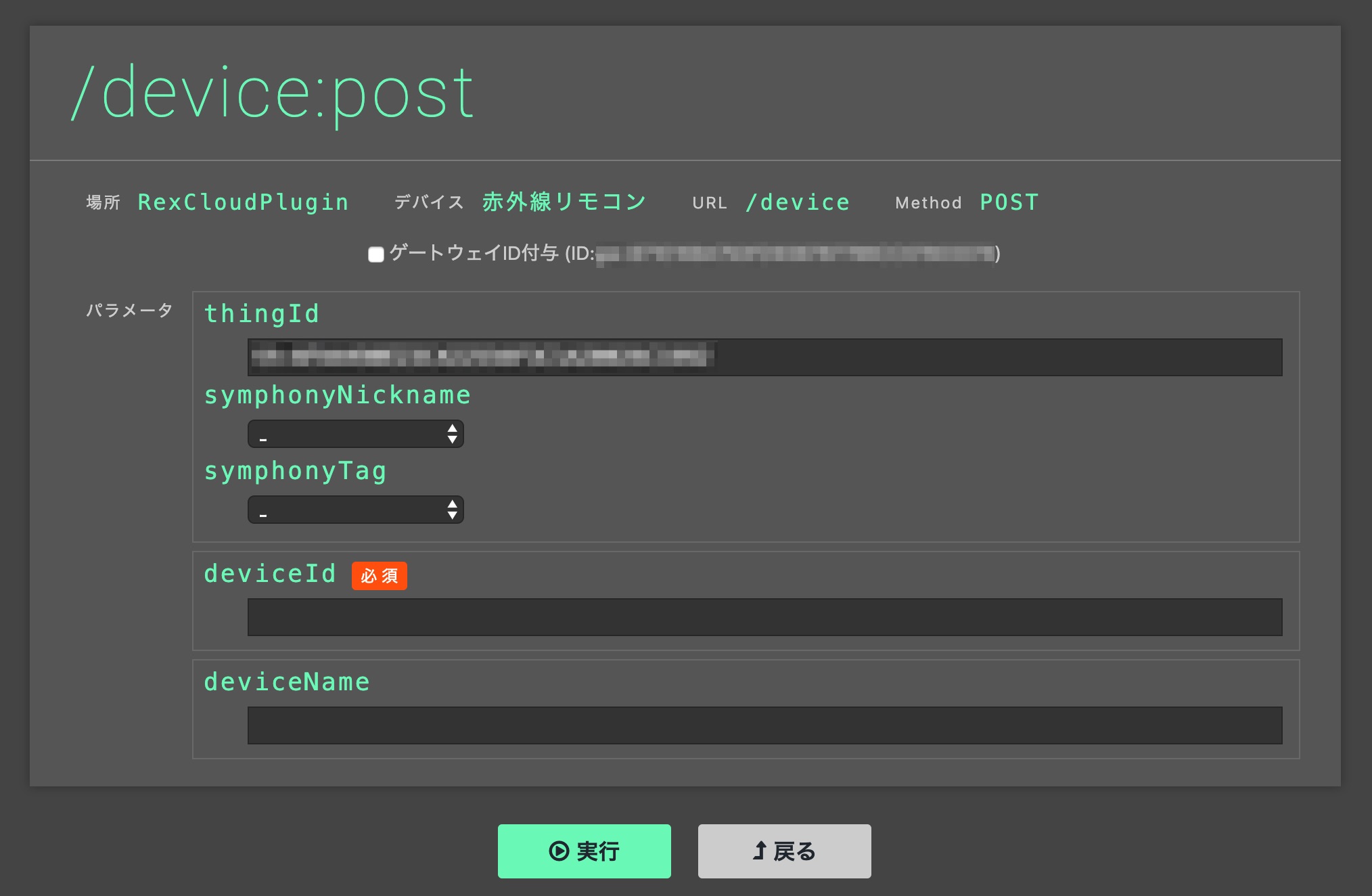Click the 実行 execute button
1372x896 pixels.
pyautogui.click(x=584, y=851)
